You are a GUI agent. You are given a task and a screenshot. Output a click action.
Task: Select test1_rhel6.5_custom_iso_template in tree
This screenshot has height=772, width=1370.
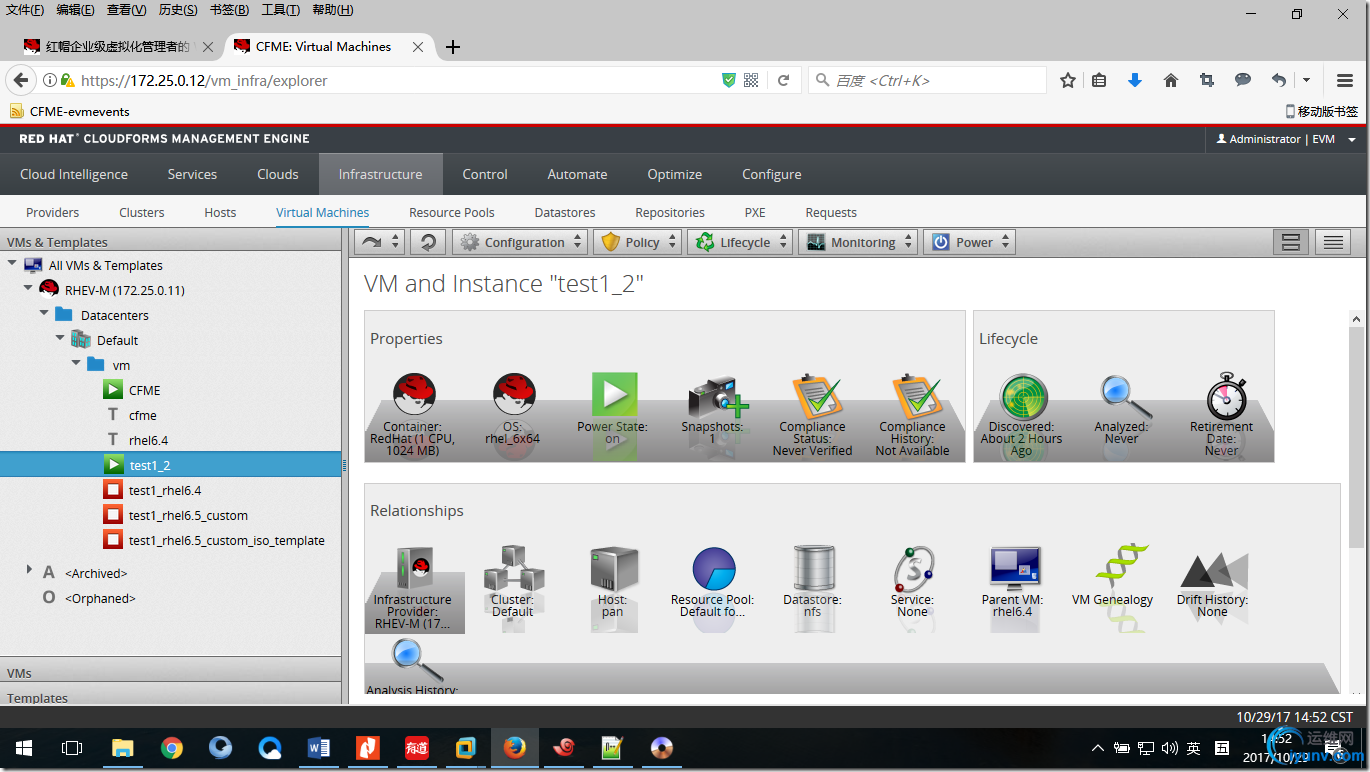tap(226, 540)
